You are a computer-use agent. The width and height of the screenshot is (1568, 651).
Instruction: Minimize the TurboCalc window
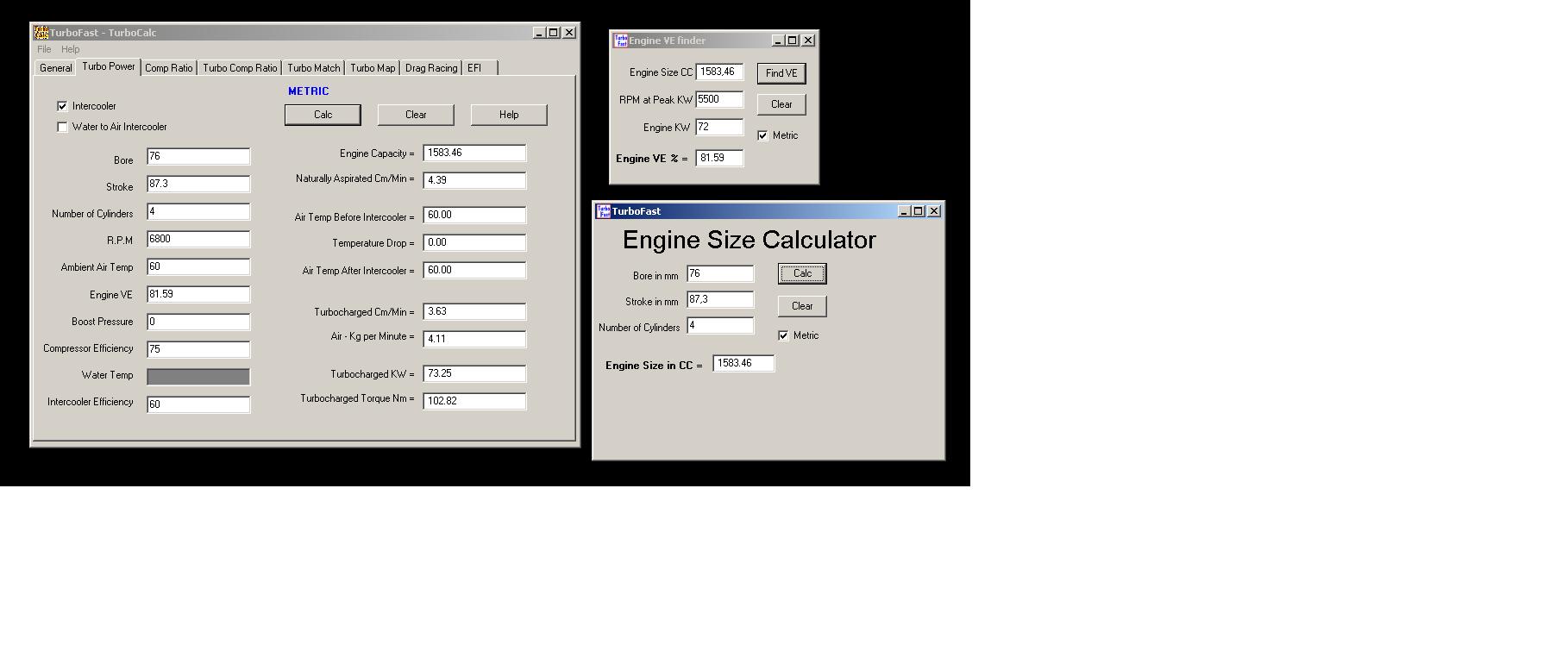[x=539, y=33]
